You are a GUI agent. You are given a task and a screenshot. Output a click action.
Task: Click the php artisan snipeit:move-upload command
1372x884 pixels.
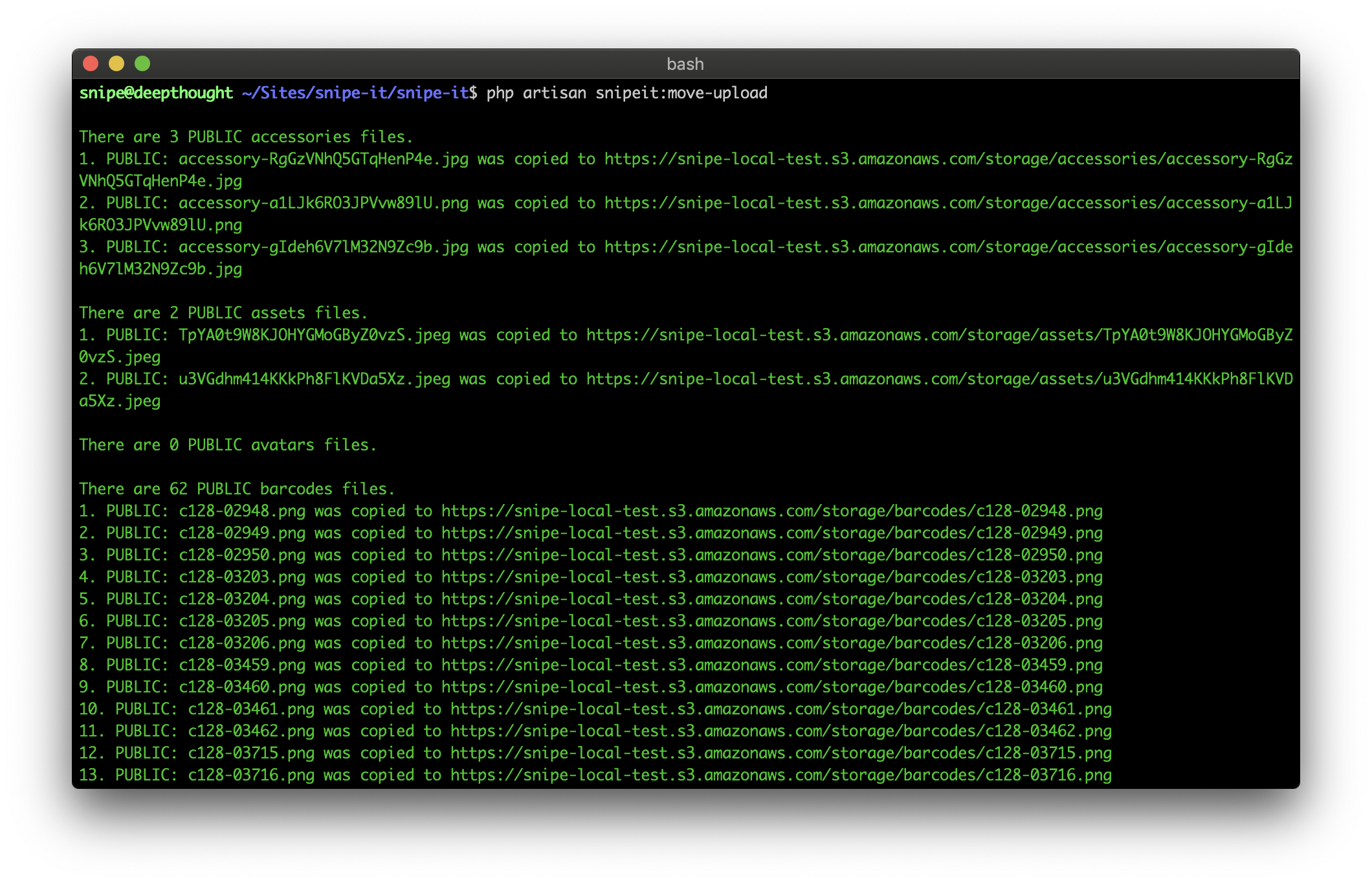pyautogui.click(x=626, y=93)
